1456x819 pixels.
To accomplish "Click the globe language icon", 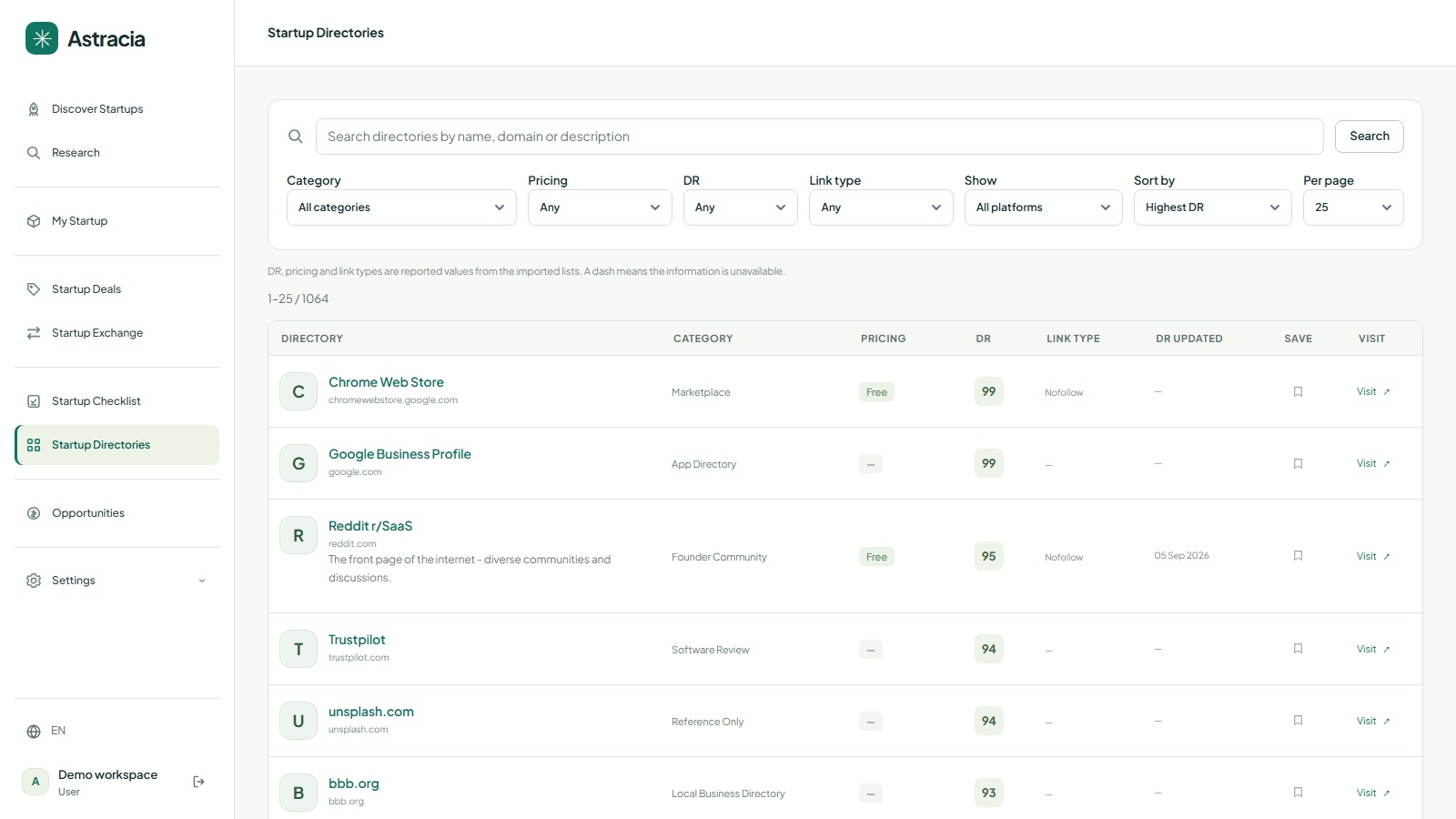I will point(34,732).
